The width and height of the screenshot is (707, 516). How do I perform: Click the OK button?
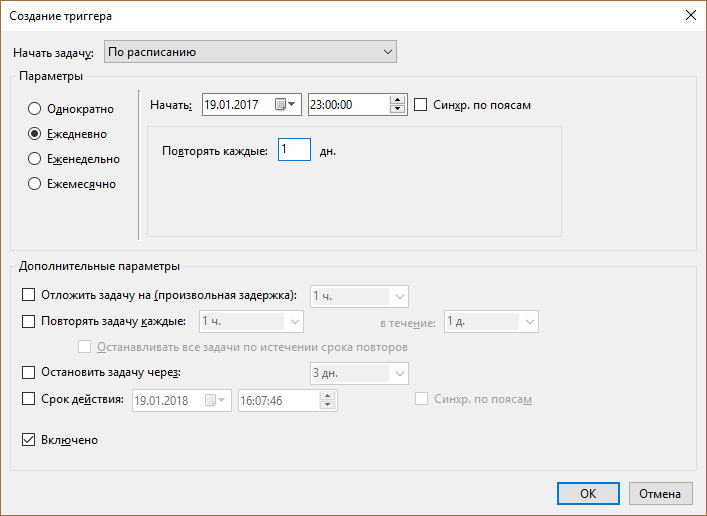[588, 493]
